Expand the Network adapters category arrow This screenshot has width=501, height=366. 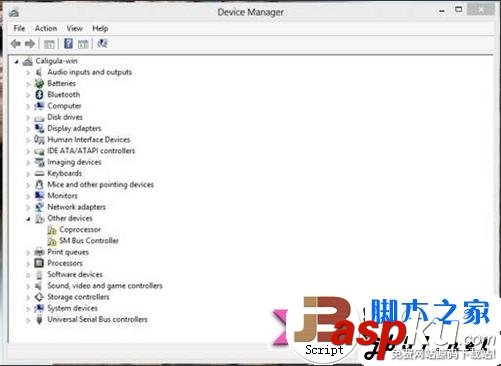coord(28,208)
